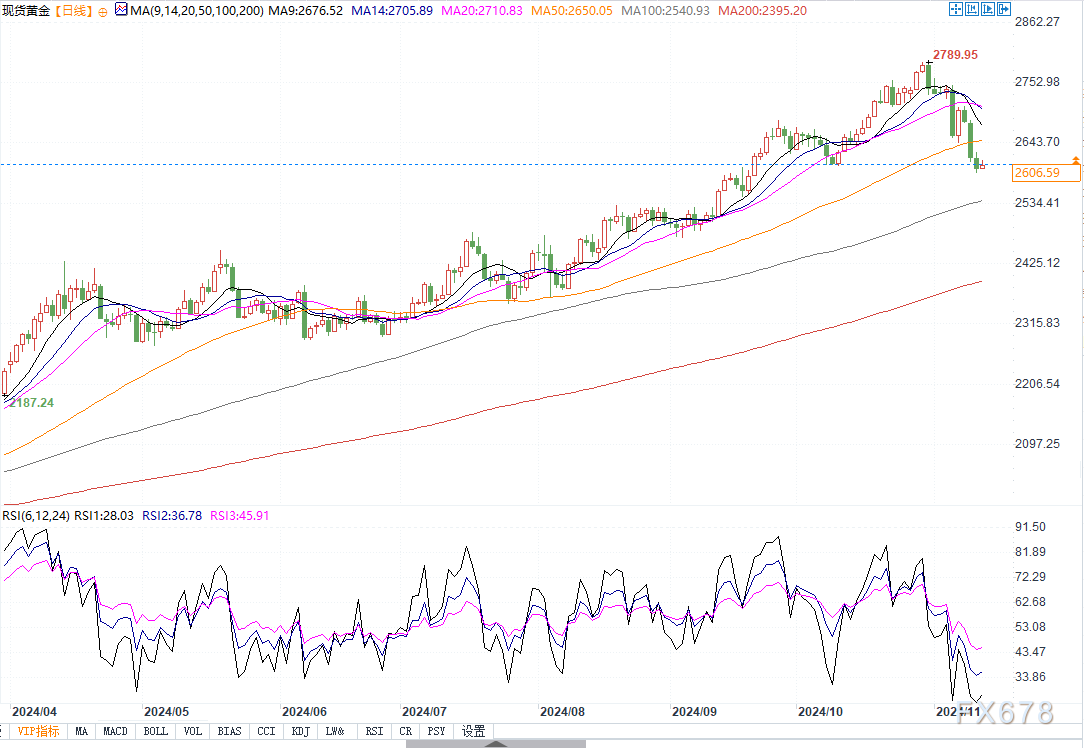The width and height of the screenshot is (1084, 748).
Task: Switch to the BOLL indicator tab
Action: click(x=155, y=731)
